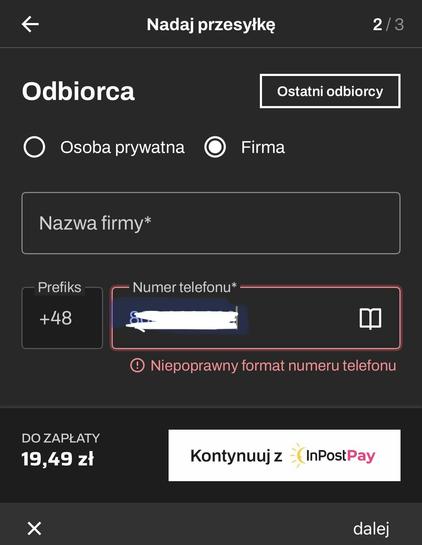Click the Firma label text
Screen dimensions: 422x545
tap(263, 147)
